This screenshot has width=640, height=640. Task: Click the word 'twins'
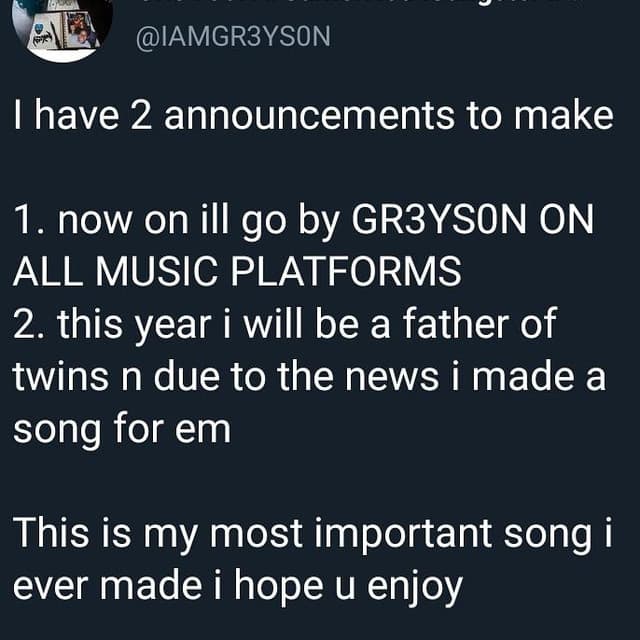click(61, 376)
